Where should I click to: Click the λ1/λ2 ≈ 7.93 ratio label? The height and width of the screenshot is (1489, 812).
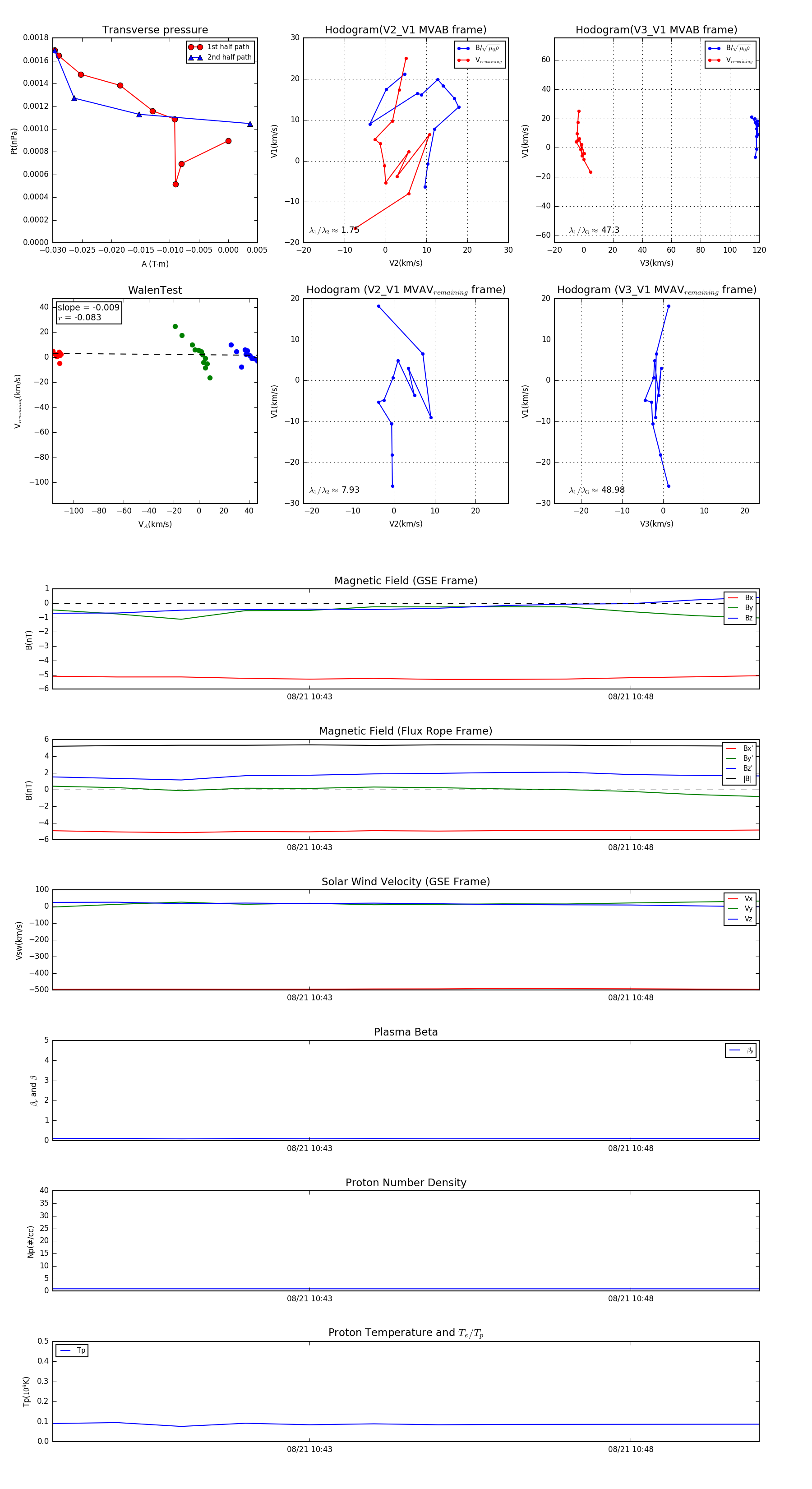pos(334,490)
